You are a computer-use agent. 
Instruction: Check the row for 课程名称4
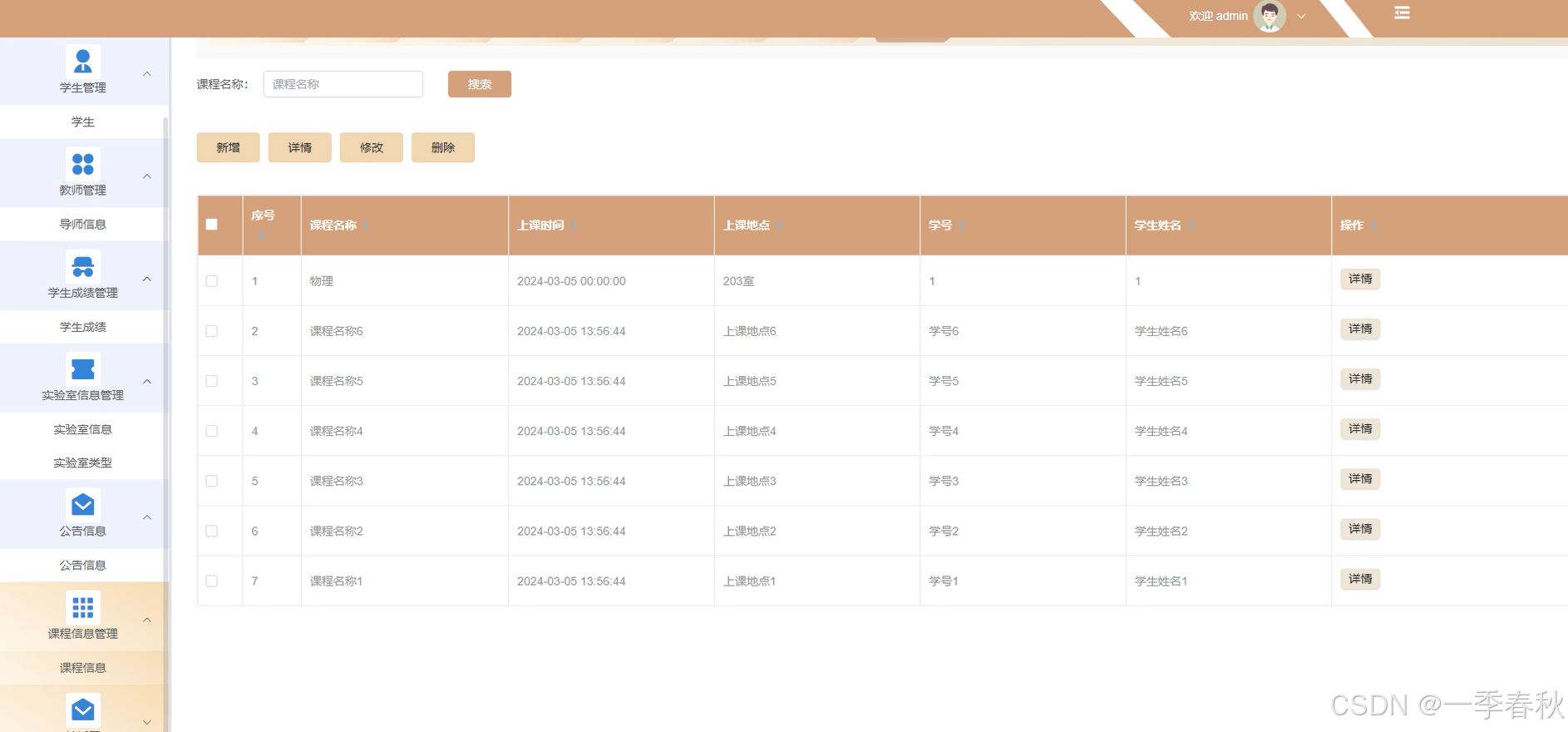coord(212,431)
